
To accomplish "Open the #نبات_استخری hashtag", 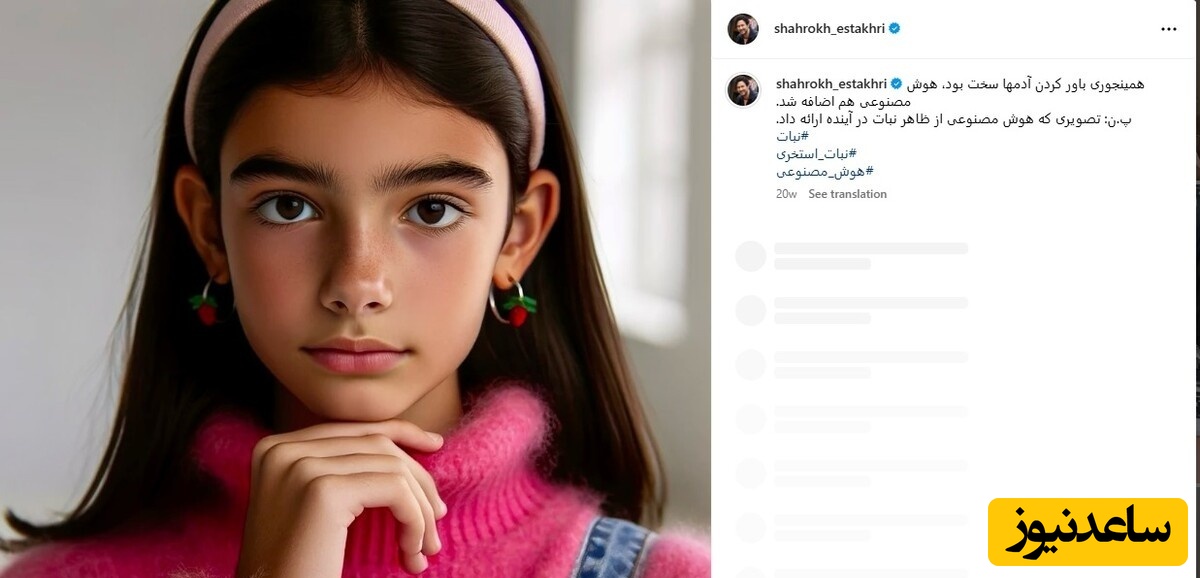I will coord(816,154).
